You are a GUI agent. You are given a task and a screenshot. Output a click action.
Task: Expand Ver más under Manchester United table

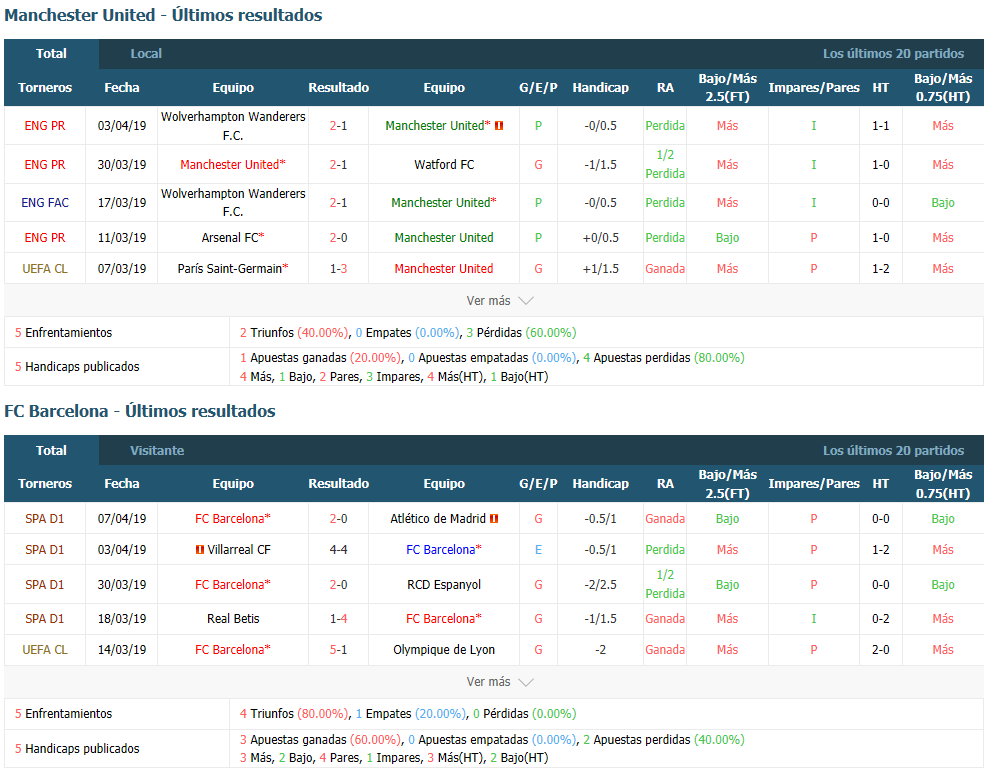[x=500, y=301]
